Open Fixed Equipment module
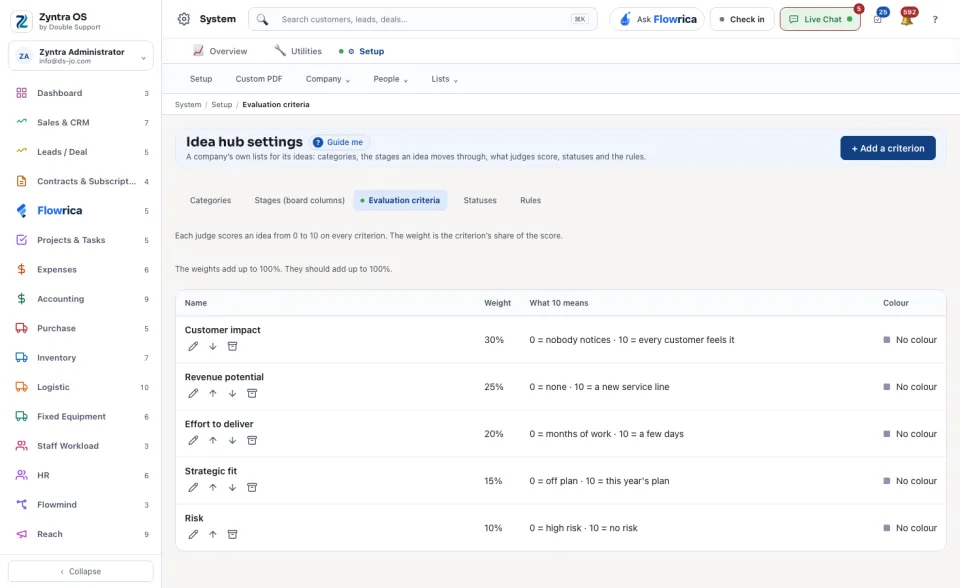Viewport: 960px width, 588px height. (81, 416)
